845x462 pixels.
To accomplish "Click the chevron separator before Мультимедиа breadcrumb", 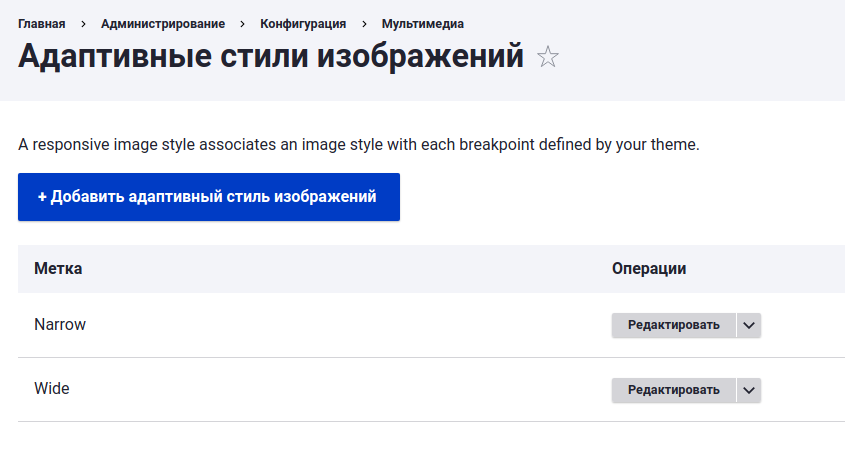I will point(364,24).
